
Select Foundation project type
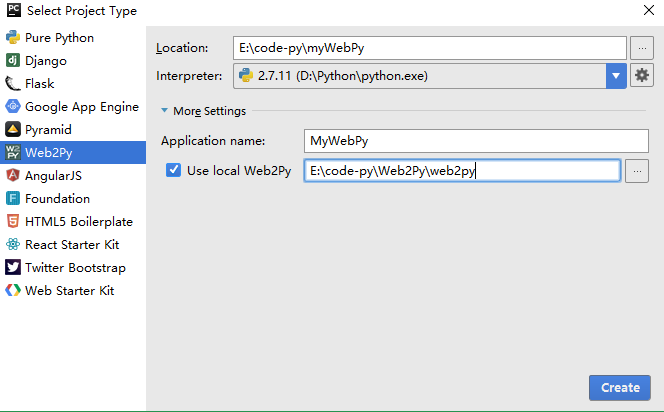pos(73,198)
